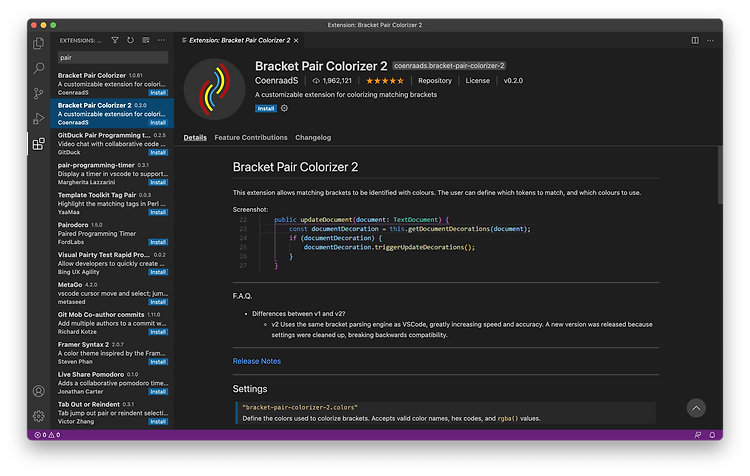Click the code screenshot in README
This screenshot has height=476, width=750.
point(383,243)
